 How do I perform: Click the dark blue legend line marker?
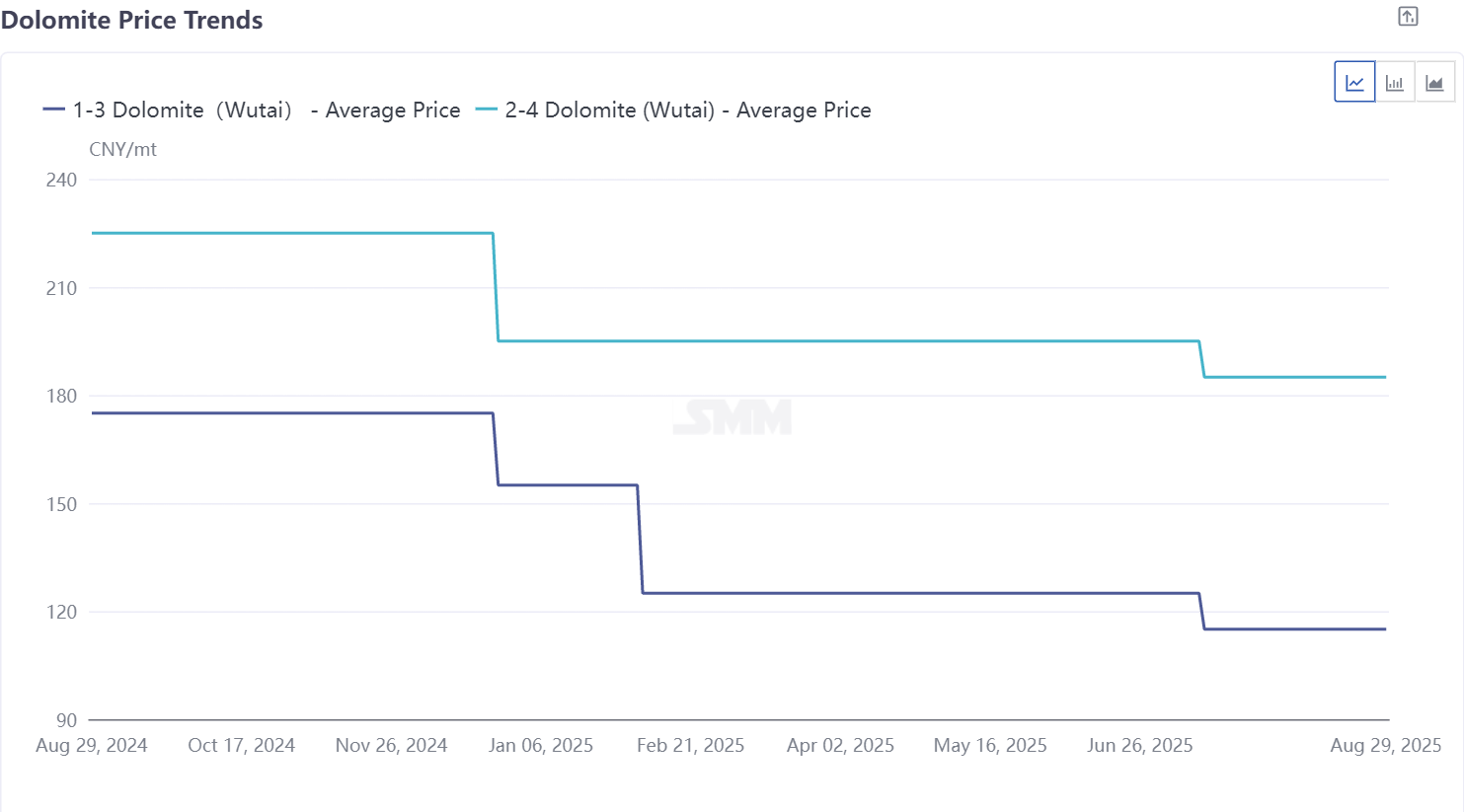pos(54,110)
